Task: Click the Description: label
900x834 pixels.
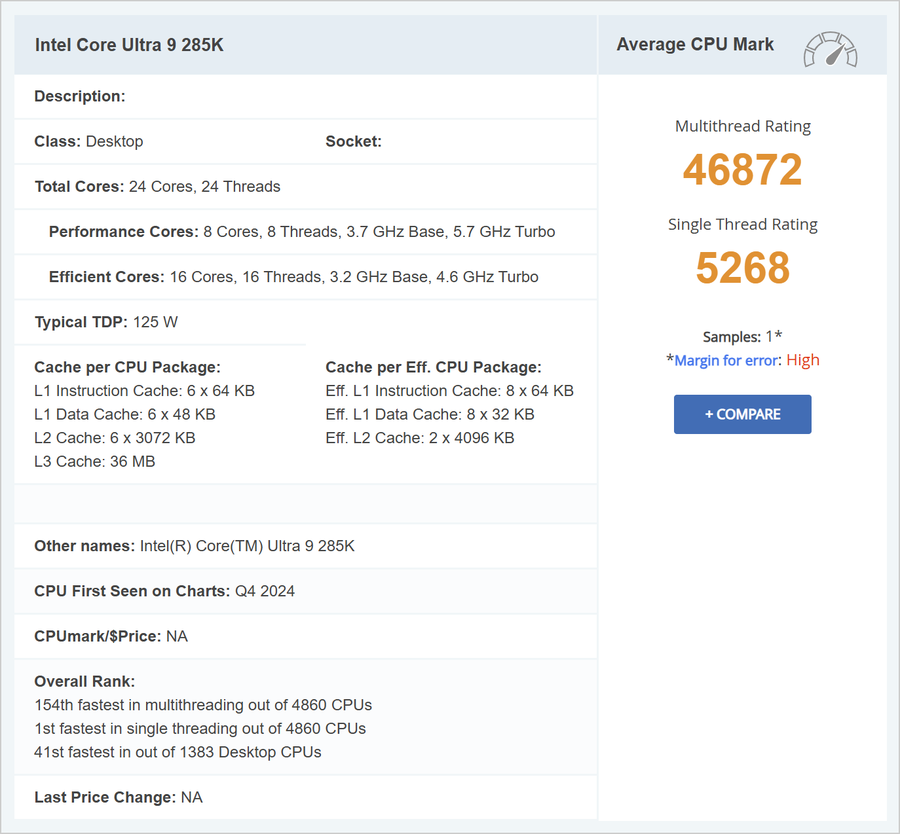Action: [x=80, y=96]
